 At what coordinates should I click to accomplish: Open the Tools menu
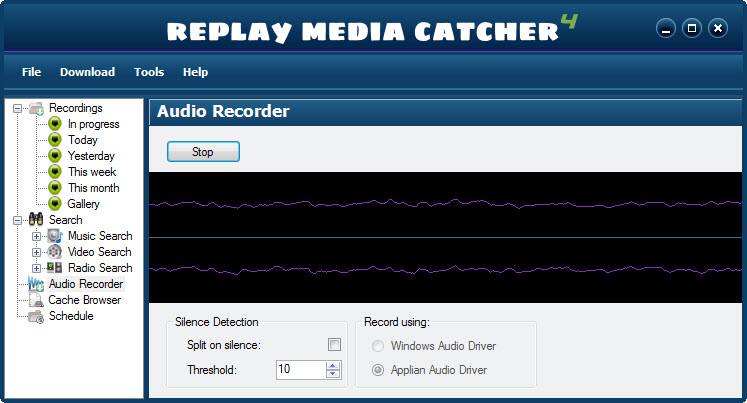[149, 72]
